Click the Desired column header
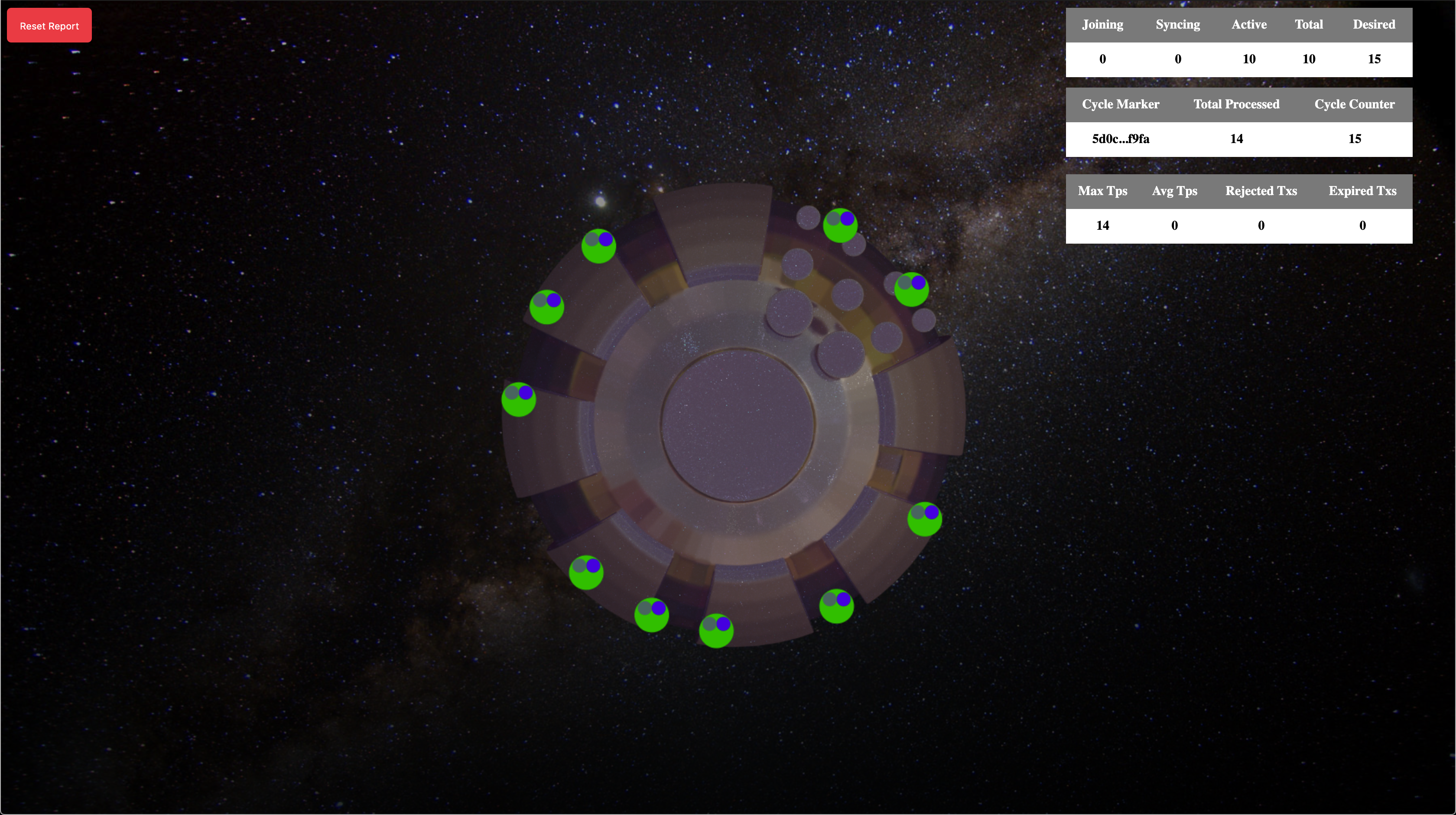 1374,25
